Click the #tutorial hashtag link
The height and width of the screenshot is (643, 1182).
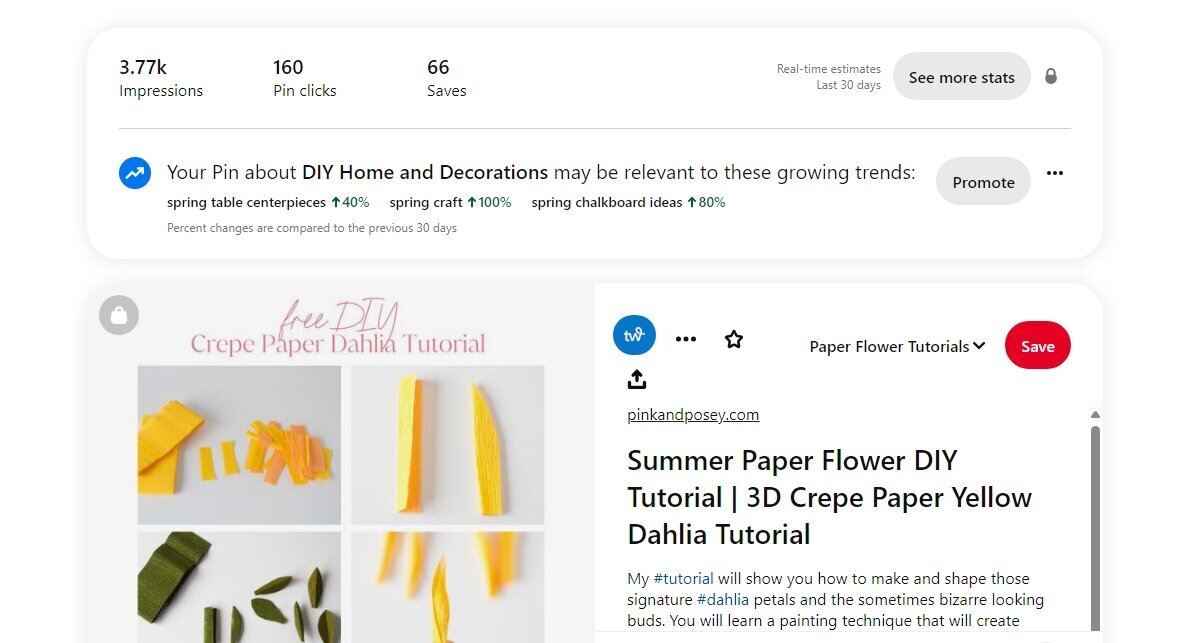coord(683,578)
